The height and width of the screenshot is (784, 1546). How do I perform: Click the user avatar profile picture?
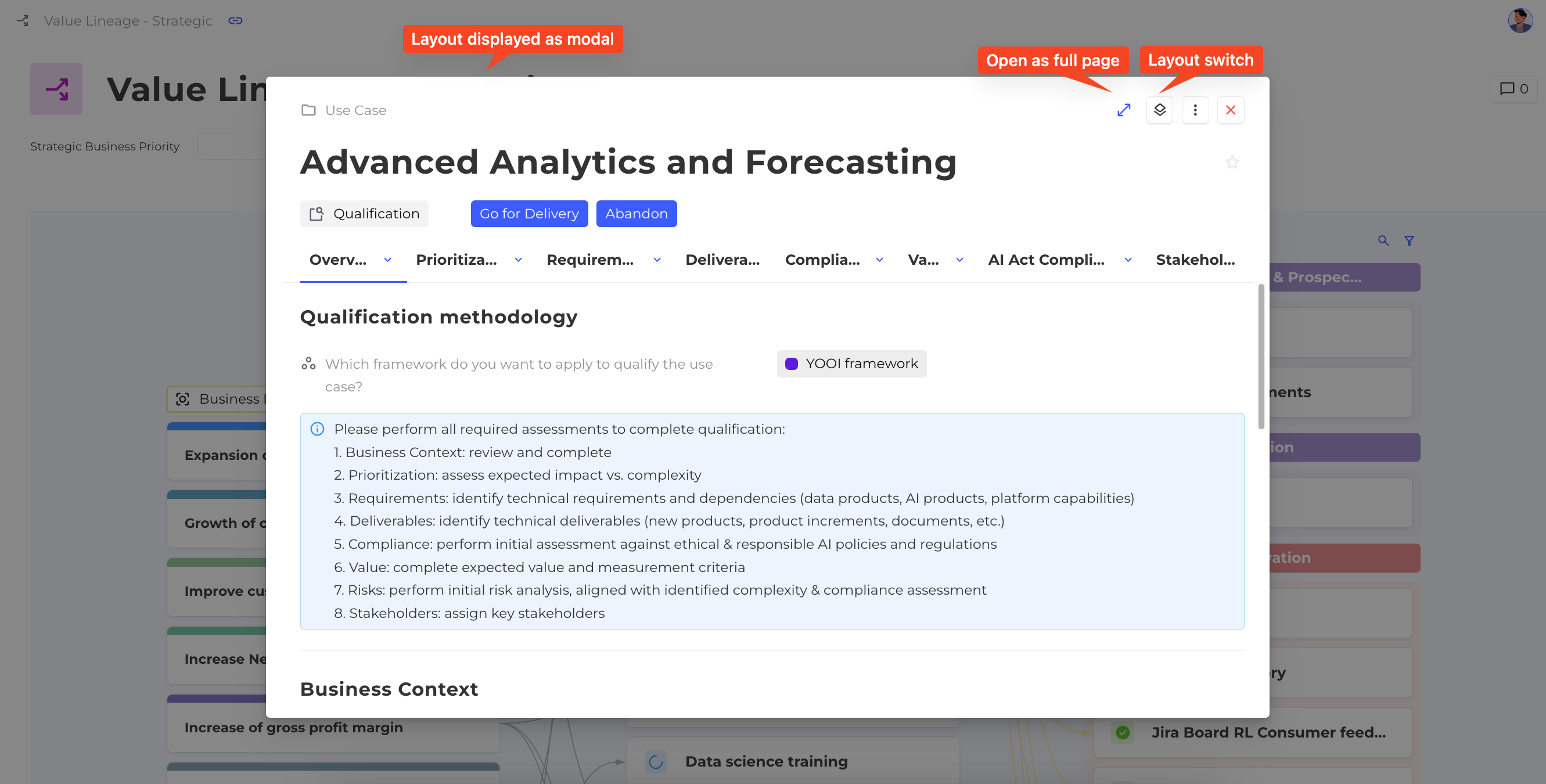pyautogui.click(x=1520, y=21)
